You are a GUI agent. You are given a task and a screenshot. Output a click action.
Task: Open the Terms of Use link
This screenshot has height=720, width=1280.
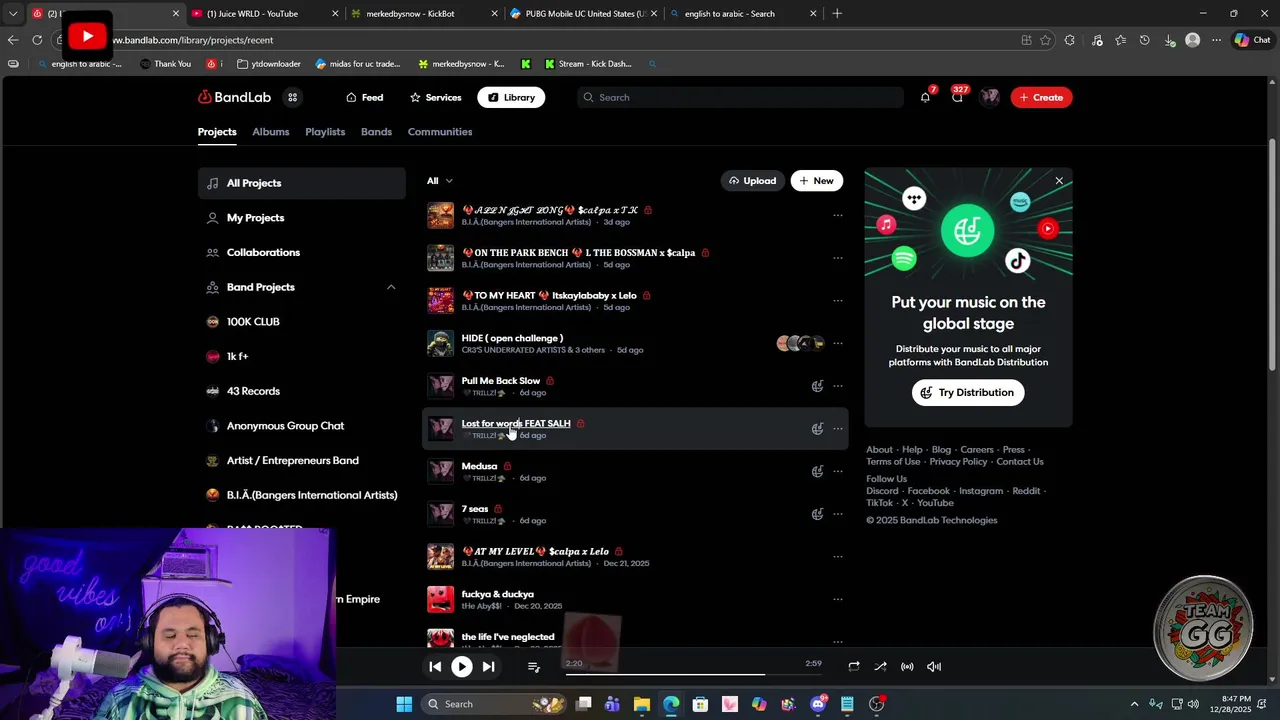[893, 462]
